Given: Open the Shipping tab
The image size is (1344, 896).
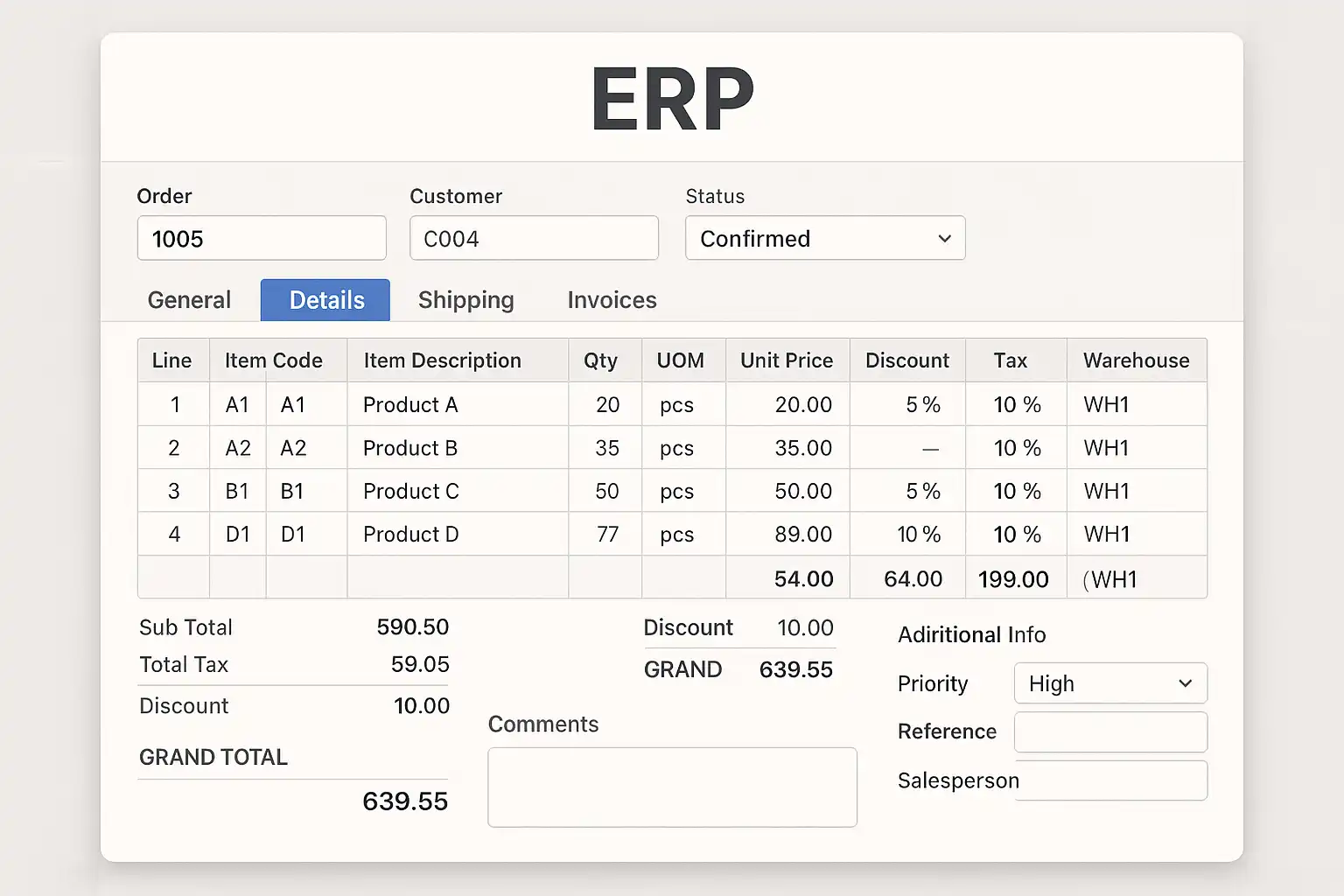Looking at the screenshot, I should pos(465,300).
